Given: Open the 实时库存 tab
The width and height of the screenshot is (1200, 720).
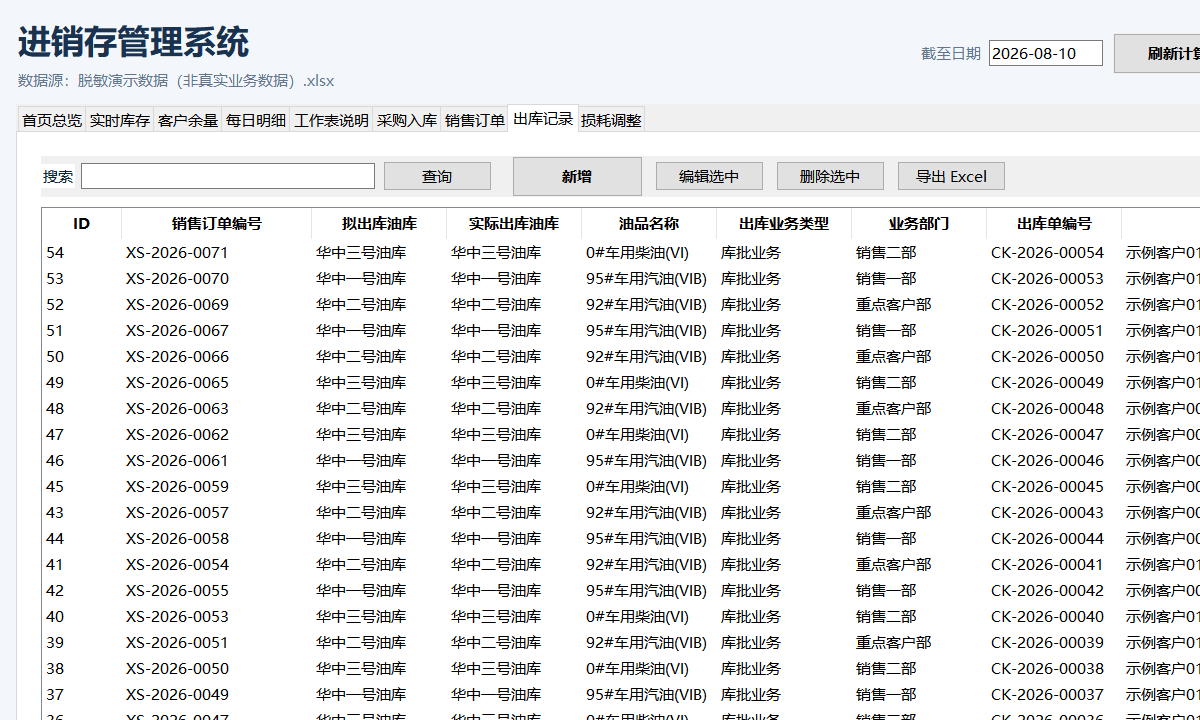Looking at the screenshot, I should tap(120, 120).
